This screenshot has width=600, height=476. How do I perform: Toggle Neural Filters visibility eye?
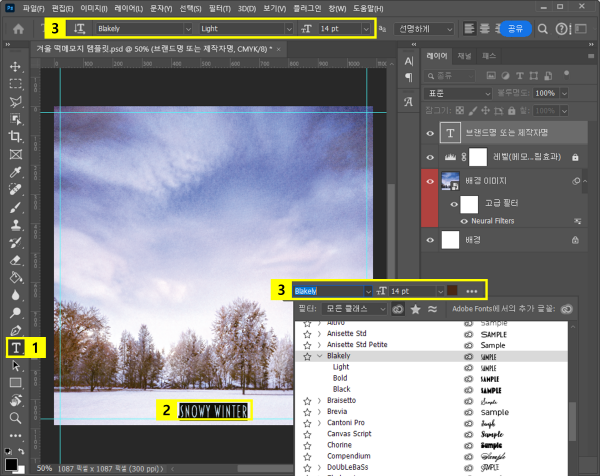tap(464, 221)
